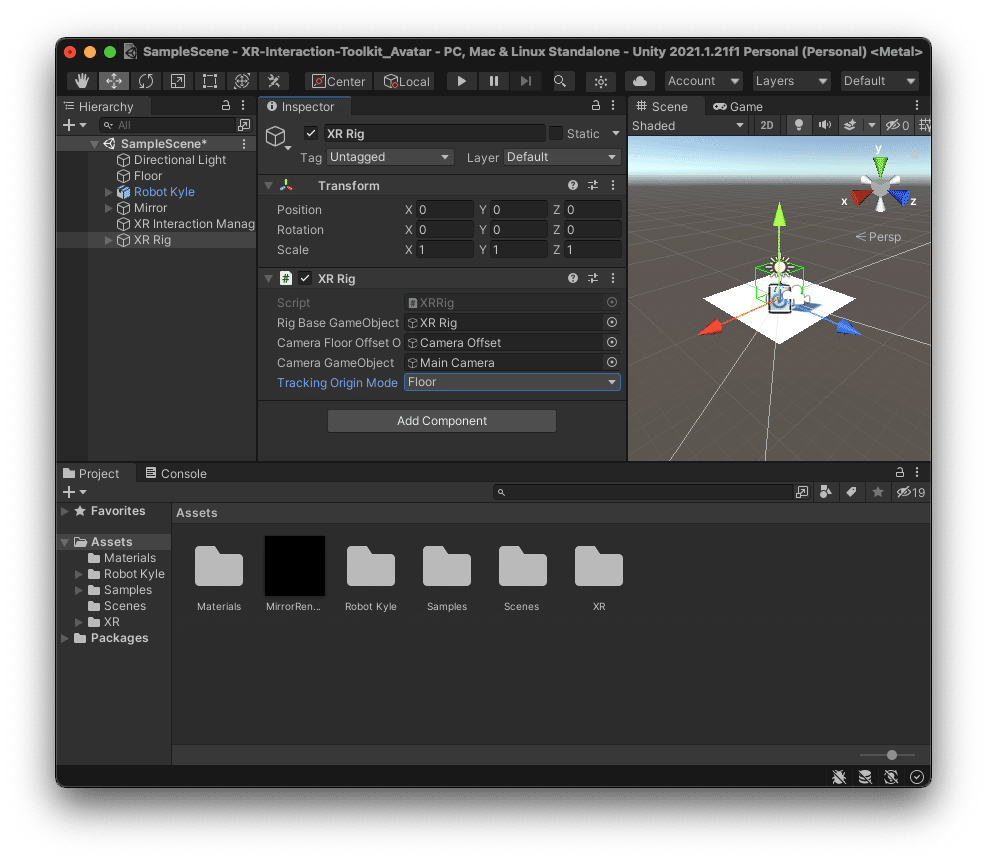Switch to the Game tab

(738, 106)
